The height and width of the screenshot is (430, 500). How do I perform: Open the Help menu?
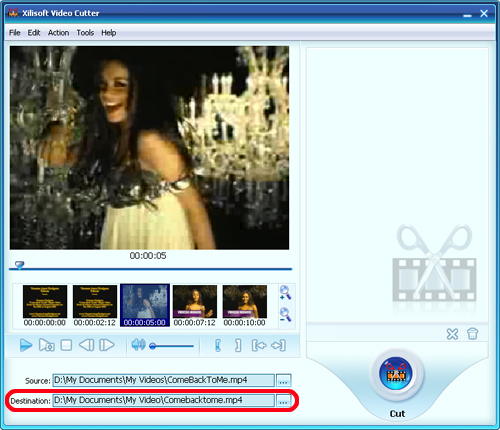[x=109, y=33]
